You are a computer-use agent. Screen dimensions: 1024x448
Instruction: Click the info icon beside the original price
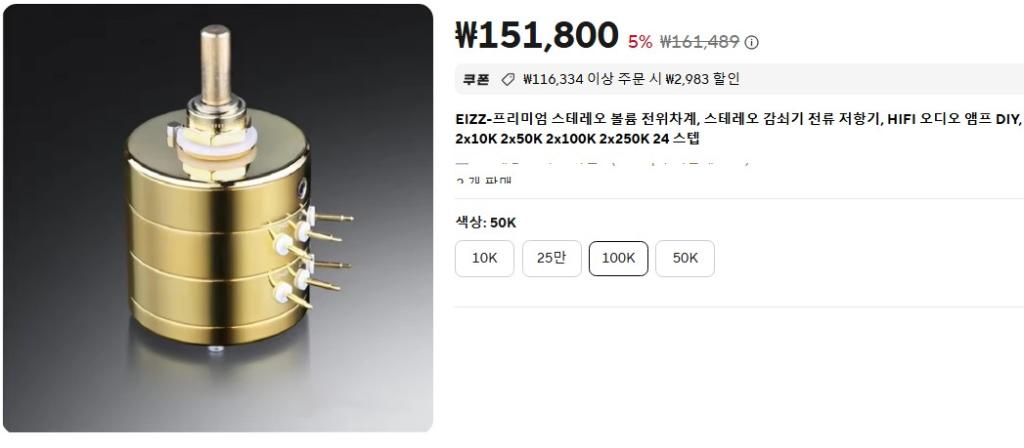point(752,42)
